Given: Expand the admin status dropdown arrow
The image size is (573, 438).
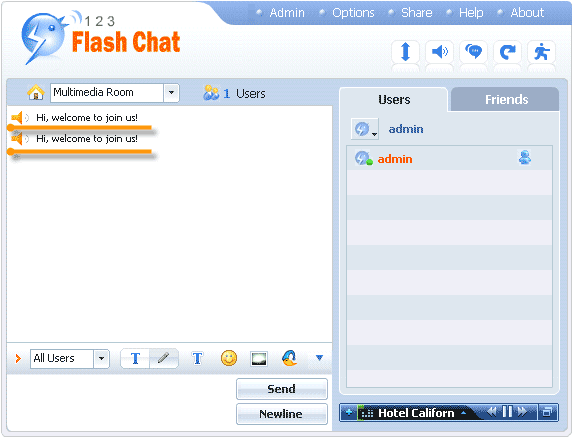Looking at the screenshot, I should pos(374,134).
